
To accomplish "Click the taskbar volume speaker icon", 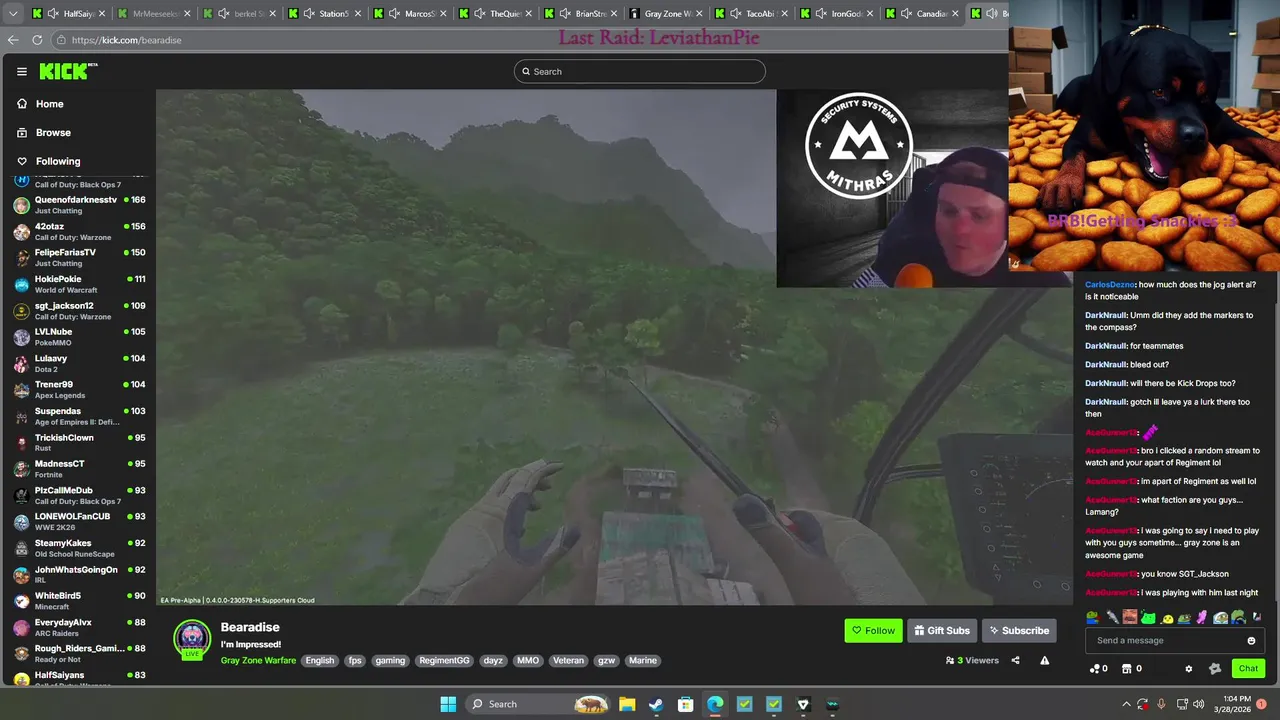I will (x=1198, y=704).
